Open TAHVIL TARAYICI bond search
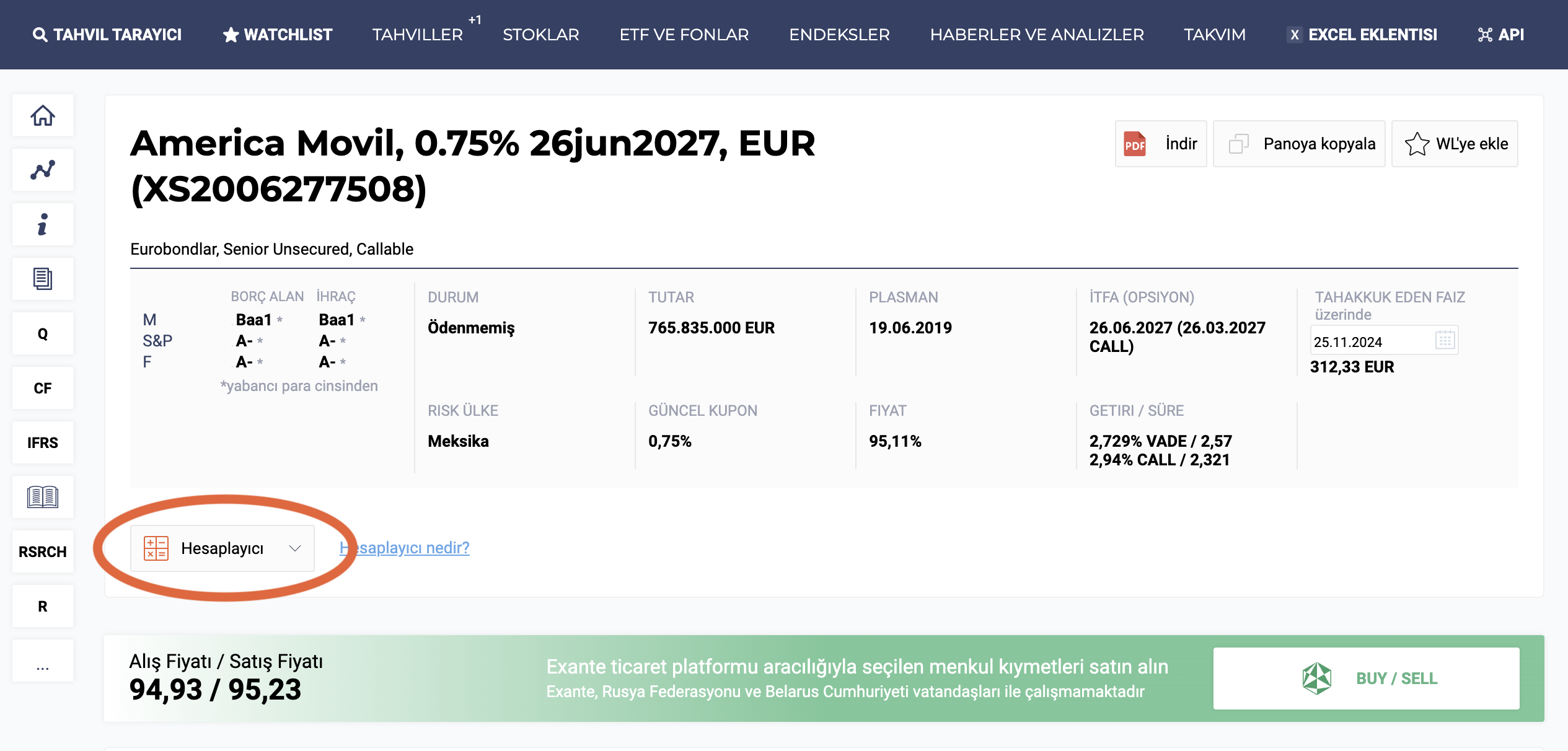 point(107,35)
